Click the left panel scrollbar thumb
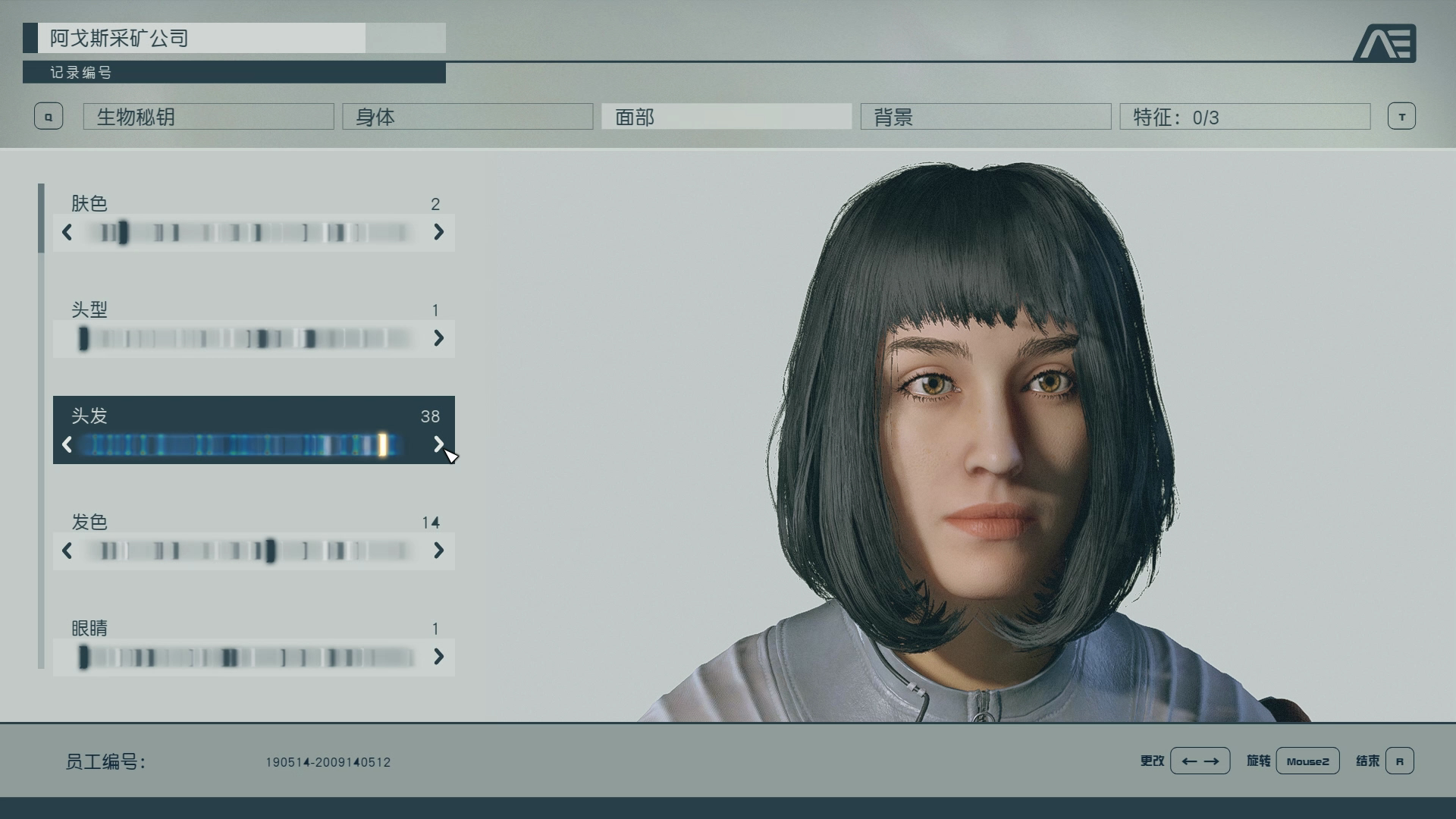 point(41,218)
